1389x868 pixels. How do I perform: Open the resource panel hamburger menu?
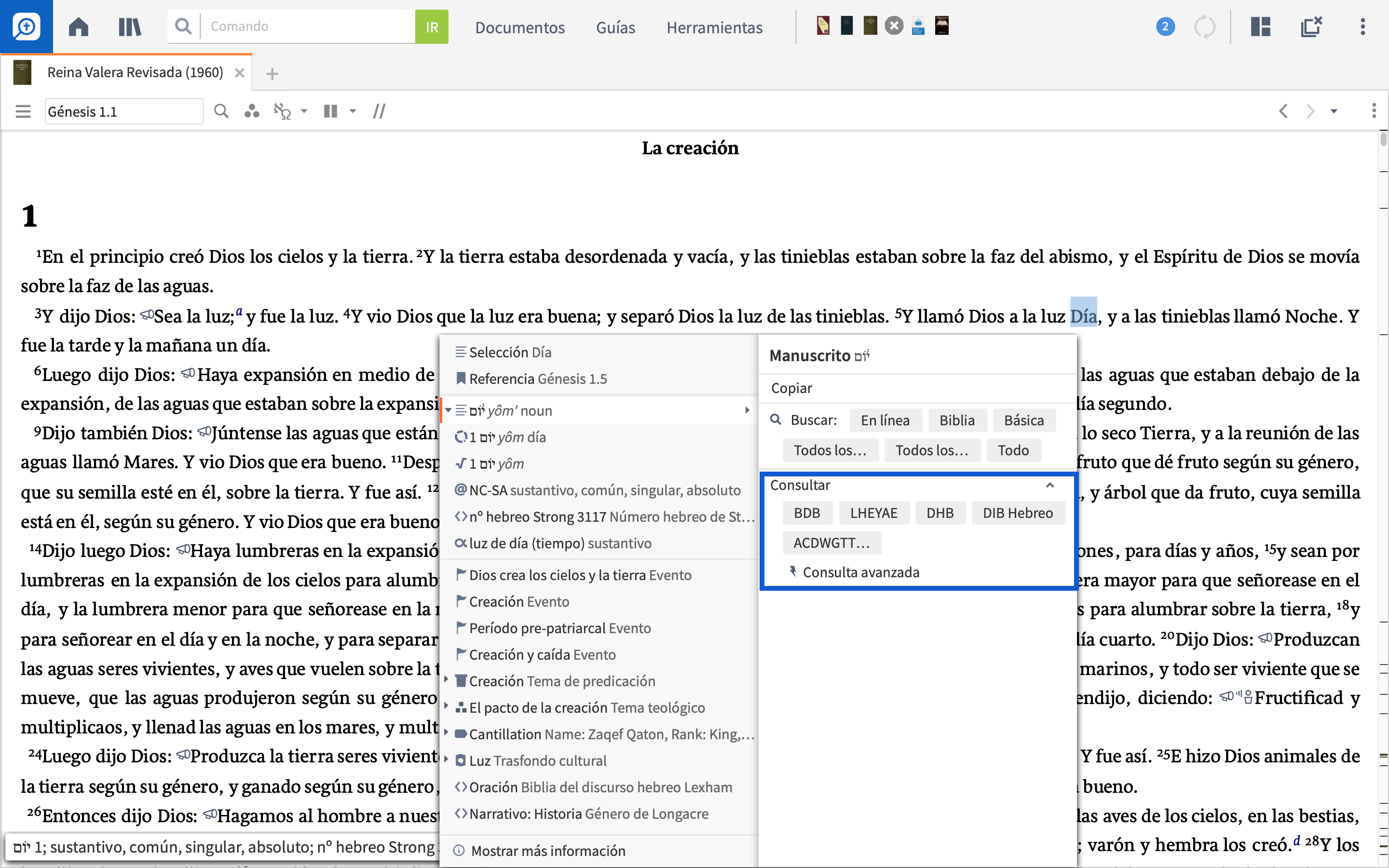pos(23,111)
